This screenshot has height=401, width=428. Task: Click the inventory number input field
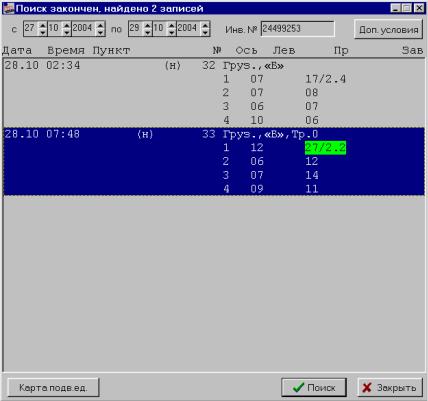[x=298, y=29]
